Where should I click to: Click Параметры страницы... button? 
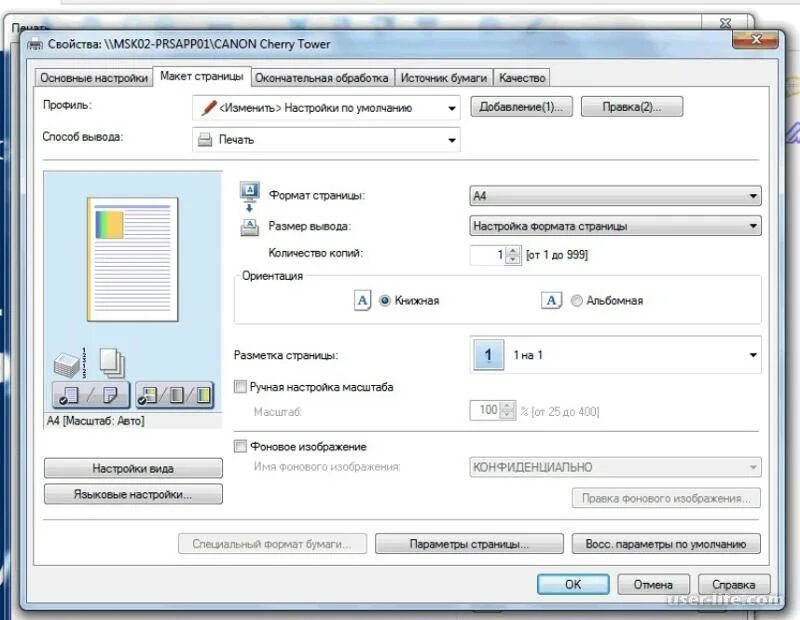(469, 544)
